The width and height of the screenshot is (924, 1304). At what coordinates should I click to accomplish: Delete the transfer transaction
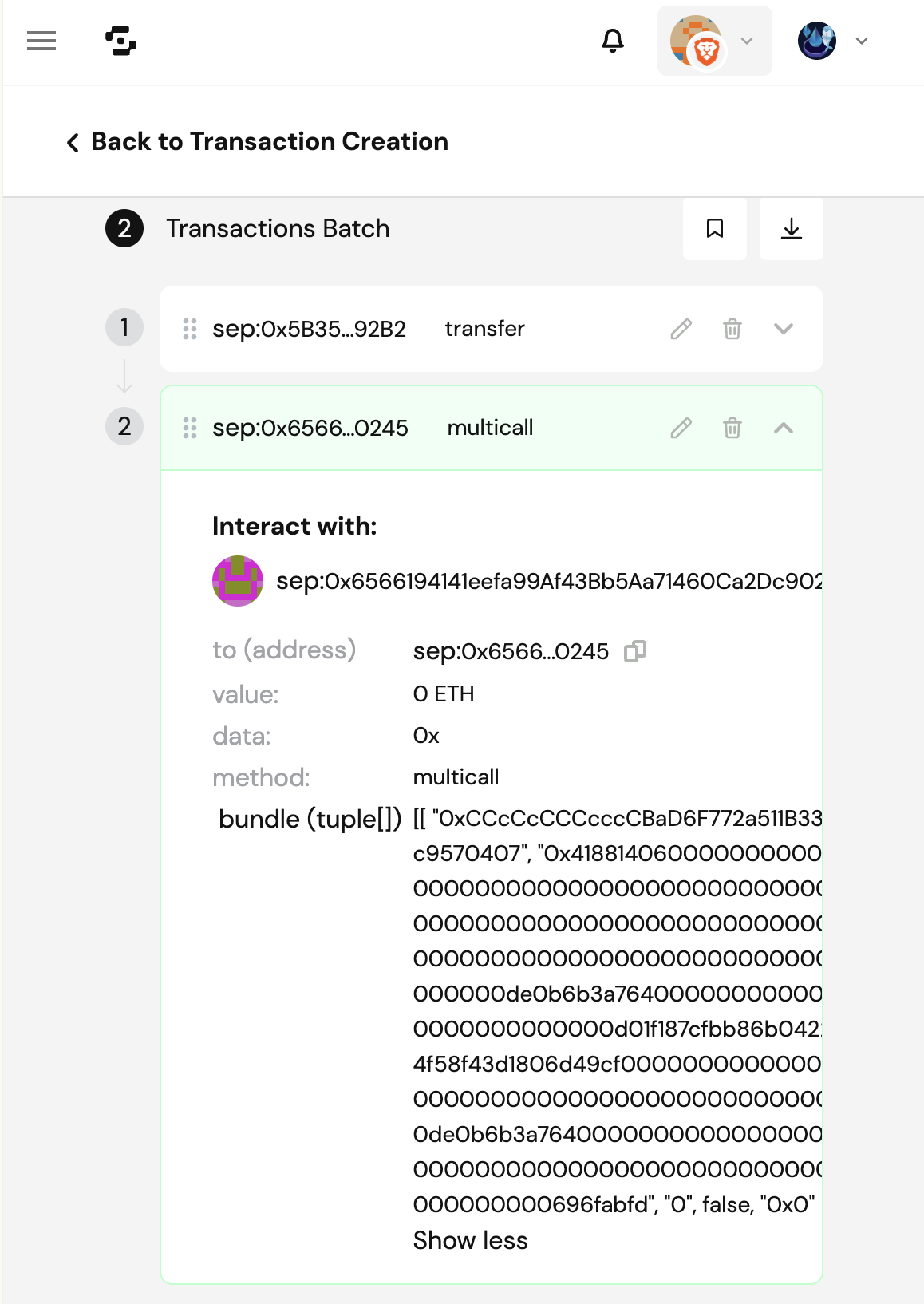pos(732,329)
